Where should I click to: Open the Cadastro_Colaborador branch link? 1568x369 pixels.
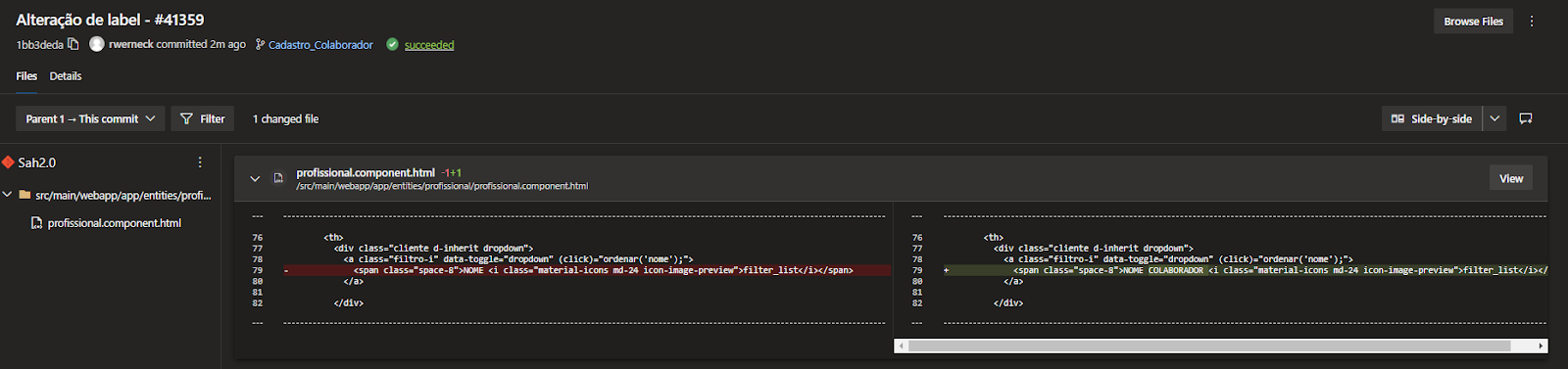tap(320, 45)
